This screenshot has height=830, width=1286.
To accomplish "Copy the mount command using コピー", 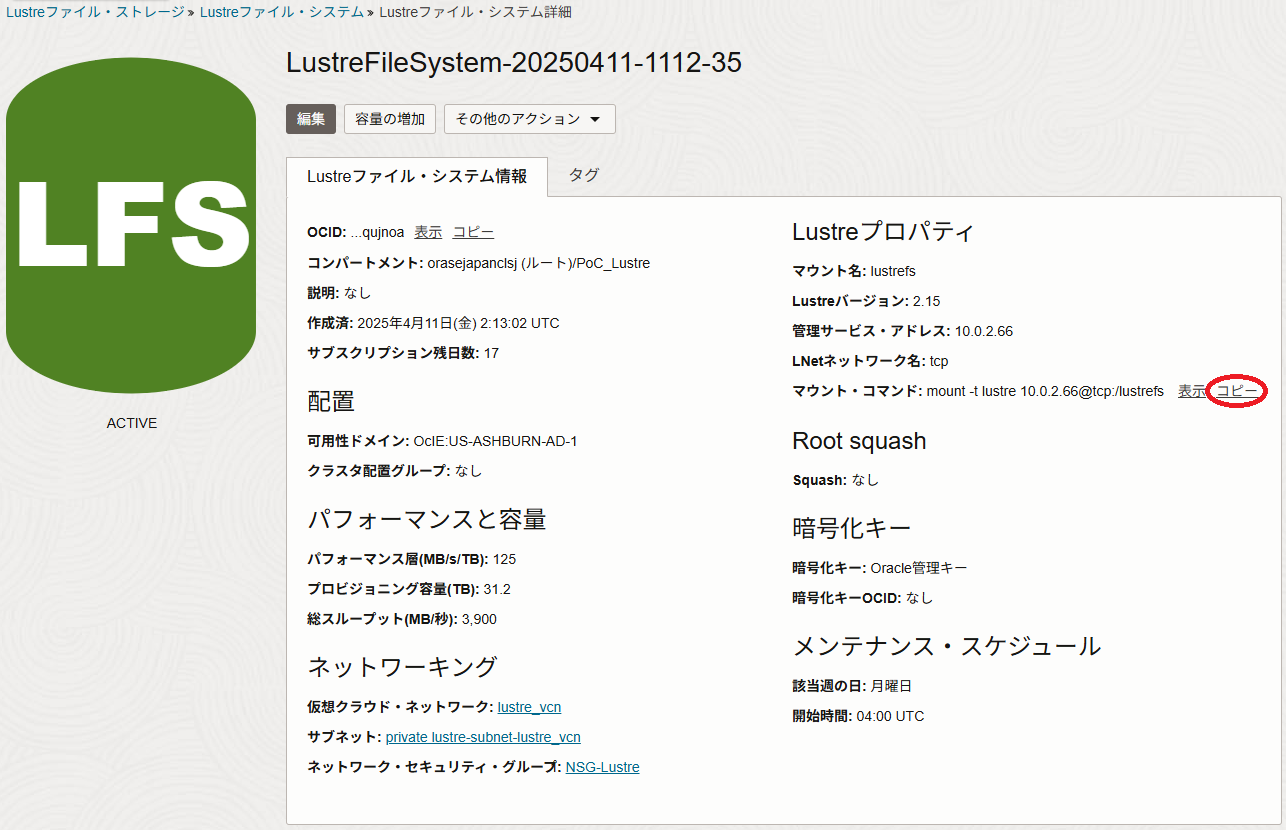I will 1237,391.
